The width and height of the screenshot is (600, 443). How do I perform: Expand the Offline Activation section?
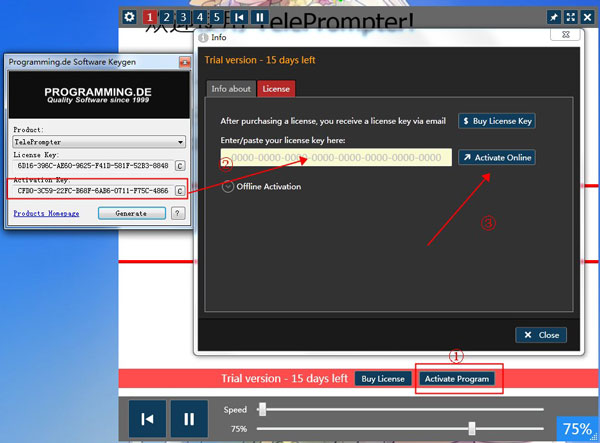click(x=229, y=186)
